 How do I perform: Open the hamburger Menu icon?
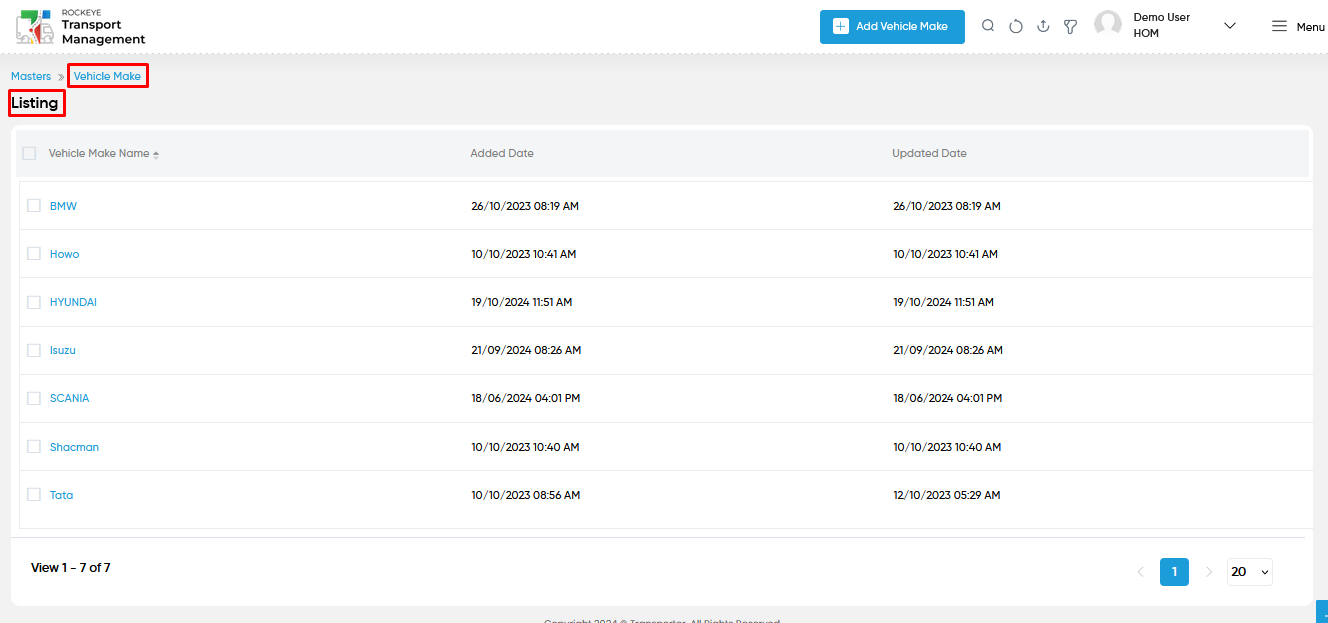coord(1279,26)
